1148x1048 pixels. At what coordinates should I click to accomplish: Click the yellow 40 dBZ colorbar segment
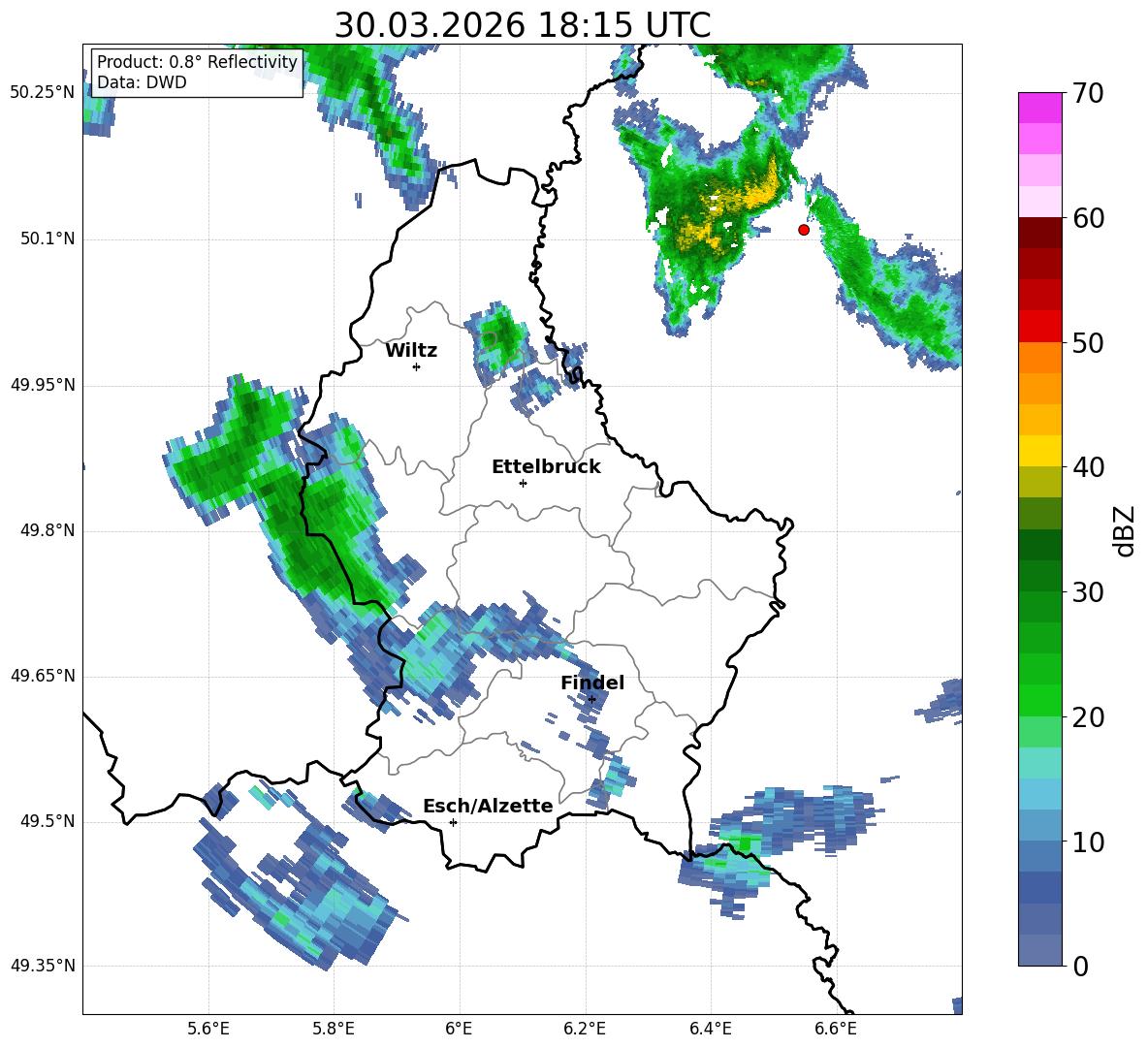1039,451
